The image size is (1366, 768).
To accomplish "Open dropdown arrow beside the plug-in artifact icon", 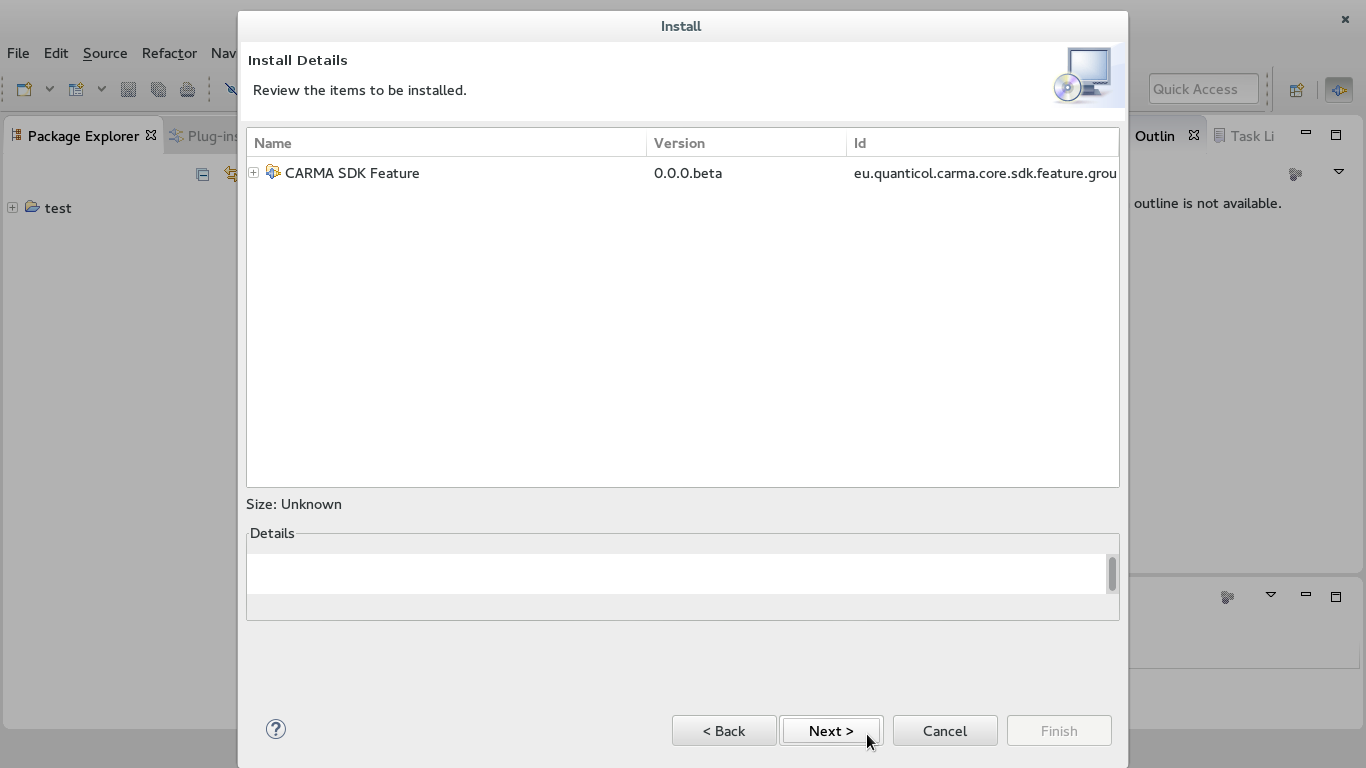I will (101, 89).
